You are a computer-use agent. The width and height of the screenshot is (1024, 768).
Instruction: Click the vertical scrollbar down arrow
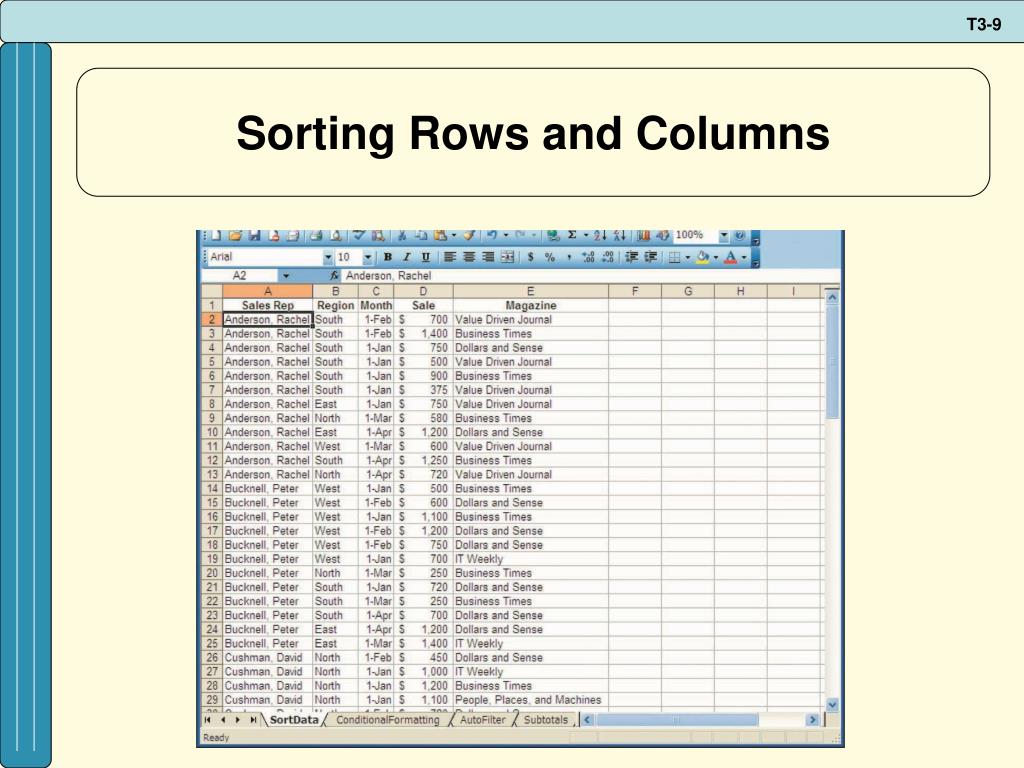(x=832, y=705)
